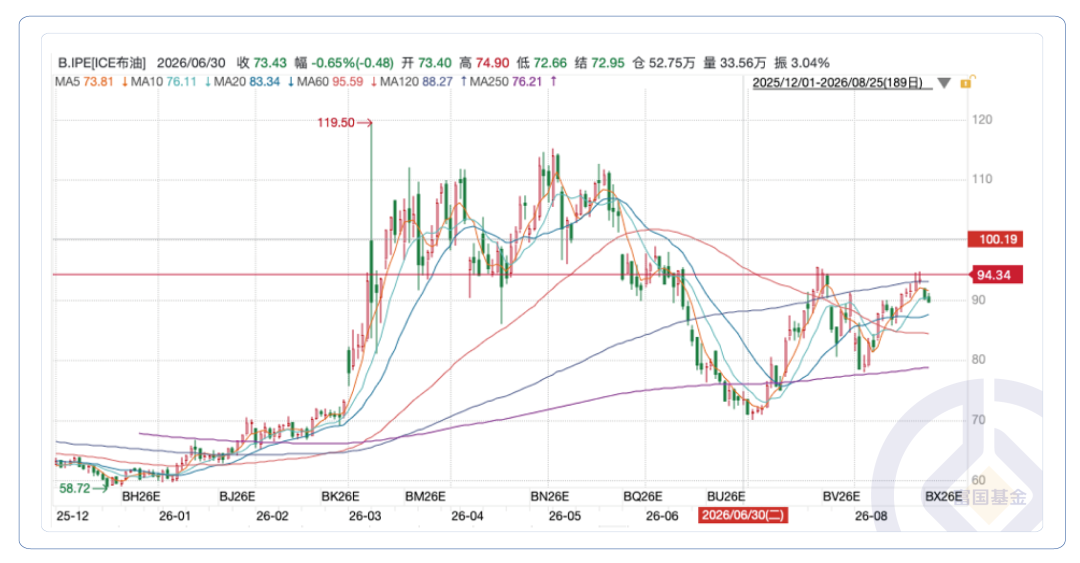The height and width of the screenshot is (563, 1080).
Task: Click the 2026/06/30 date in header
Action: click(191, 63)
